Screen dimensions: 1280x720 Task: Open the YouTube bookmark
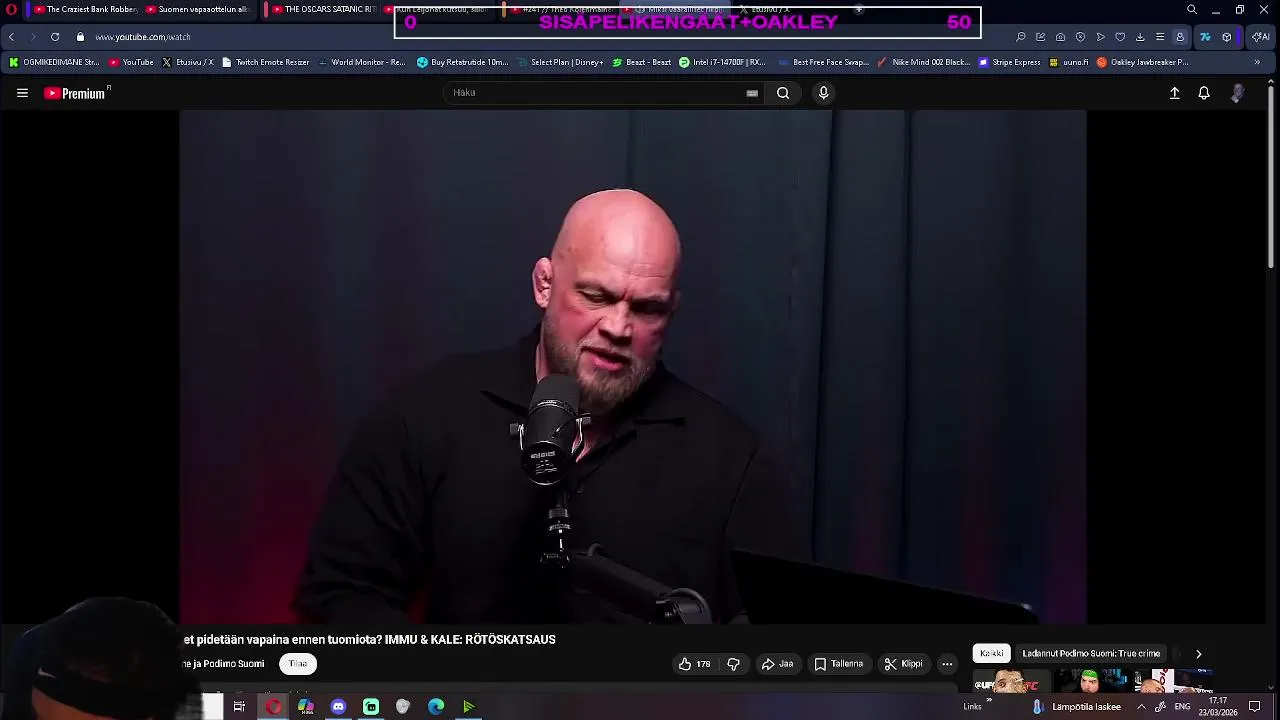(x=131, y=62)
